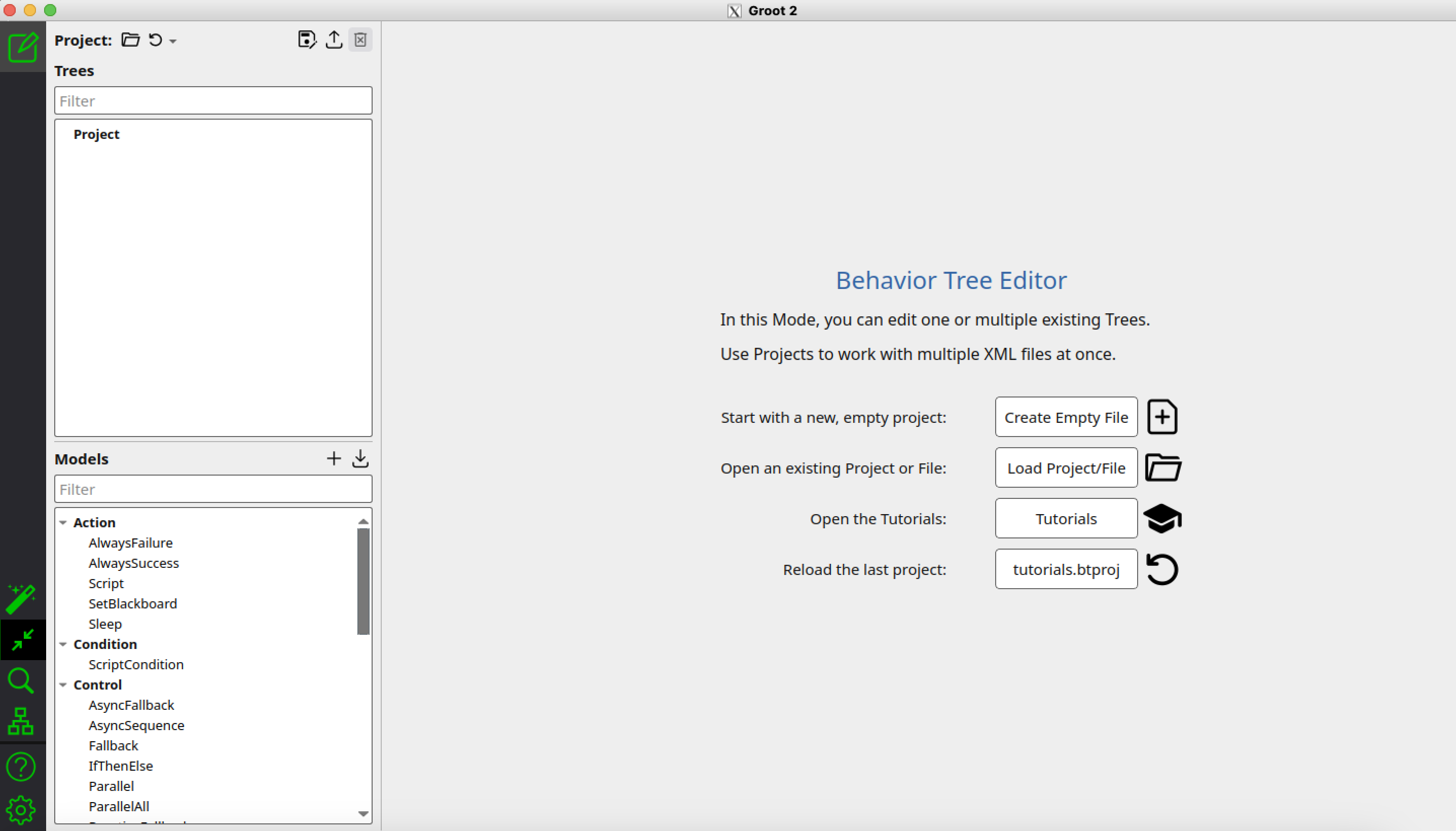Focus the Trees filter field

(x=213, y=101)
